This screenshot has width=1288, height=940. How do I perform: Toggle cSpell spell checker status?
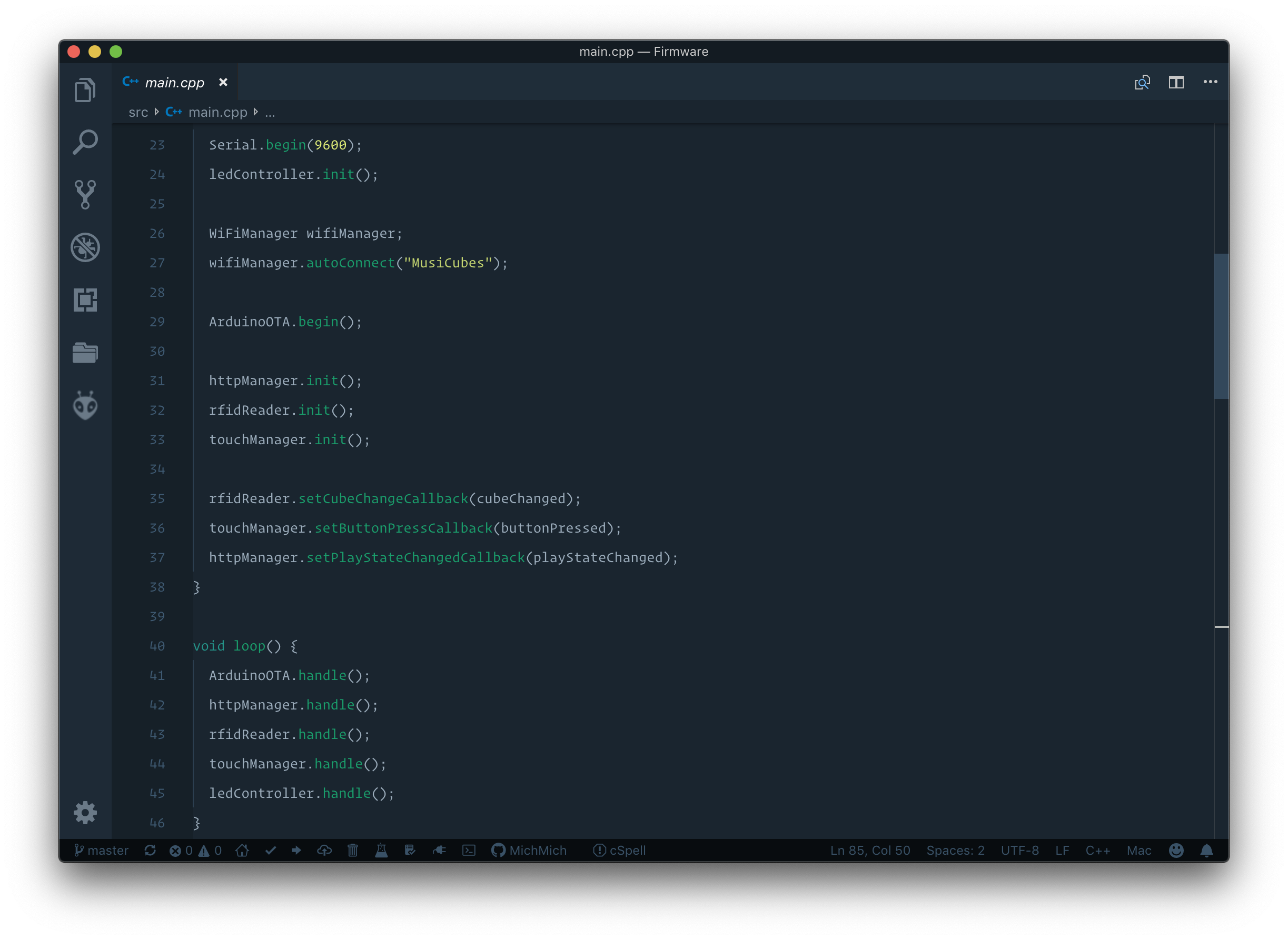click(619, 850)
